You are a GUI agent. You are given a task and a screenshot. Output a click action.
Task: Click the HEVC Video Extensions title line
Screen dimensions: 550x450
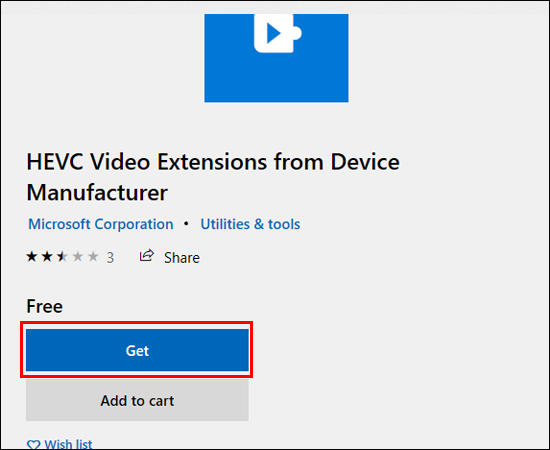coord(213,162)
